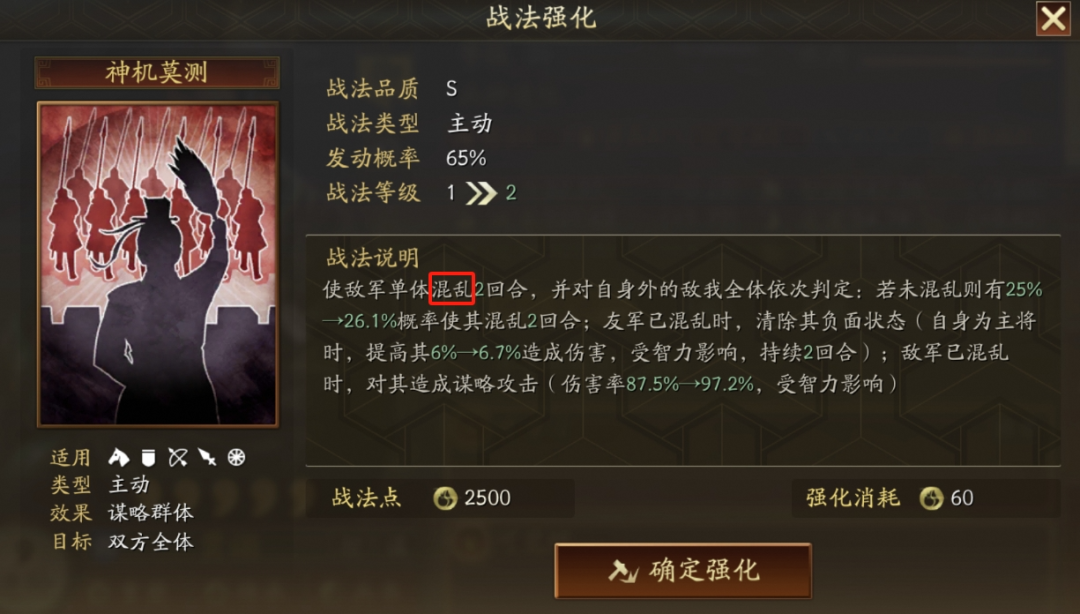Click the coin icon beside 战法点 2500
Screen dimensions: 1080x614
445,498
